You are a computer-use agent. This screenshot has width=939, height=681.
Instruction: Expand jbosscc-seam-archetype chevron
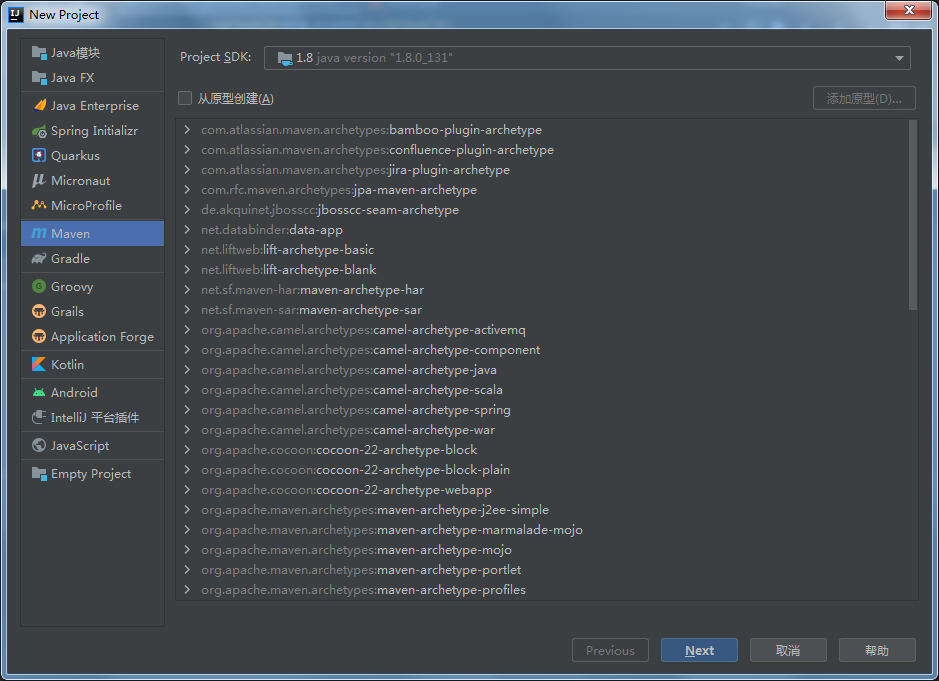187,210
